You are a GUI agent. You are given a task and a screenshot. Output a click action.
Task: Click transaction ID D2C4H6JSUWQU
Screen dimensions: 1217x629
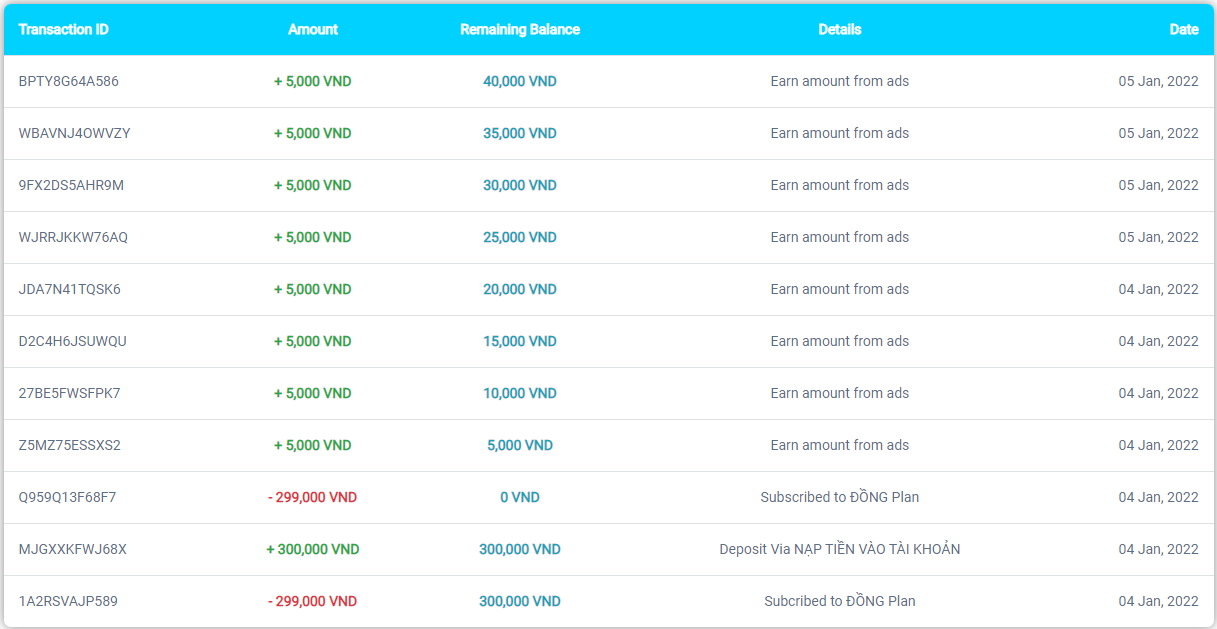pos(73,341)
